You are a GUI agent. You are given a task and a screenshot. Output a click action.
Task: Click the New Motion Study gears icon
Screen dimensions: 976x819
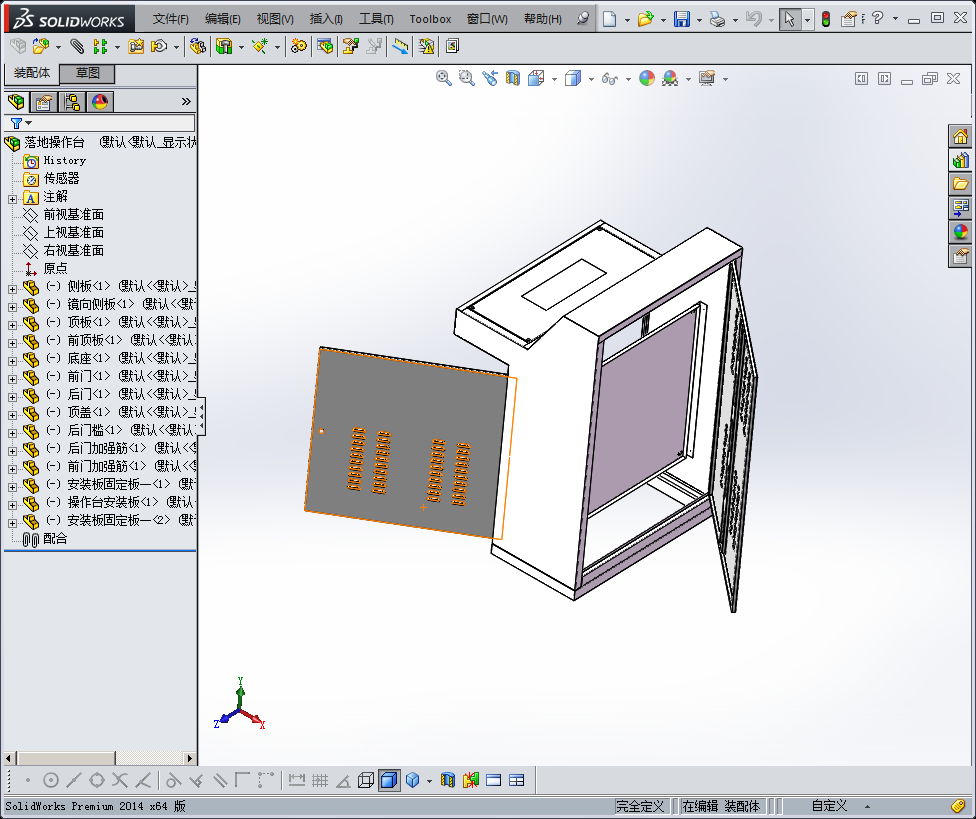[x=299, y=46]
